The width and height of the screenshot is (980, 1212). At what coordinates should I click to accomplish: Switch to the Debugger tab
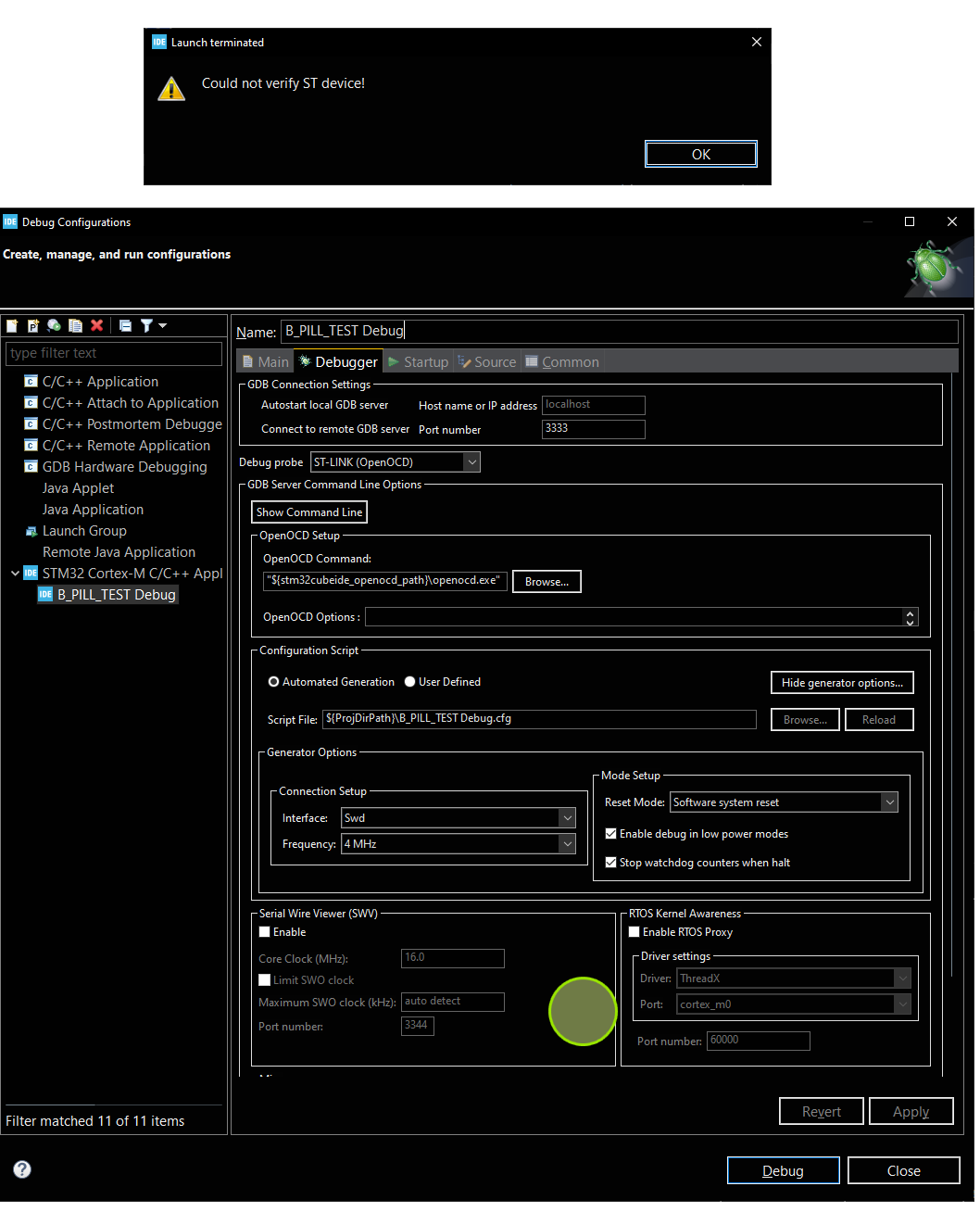338,362
